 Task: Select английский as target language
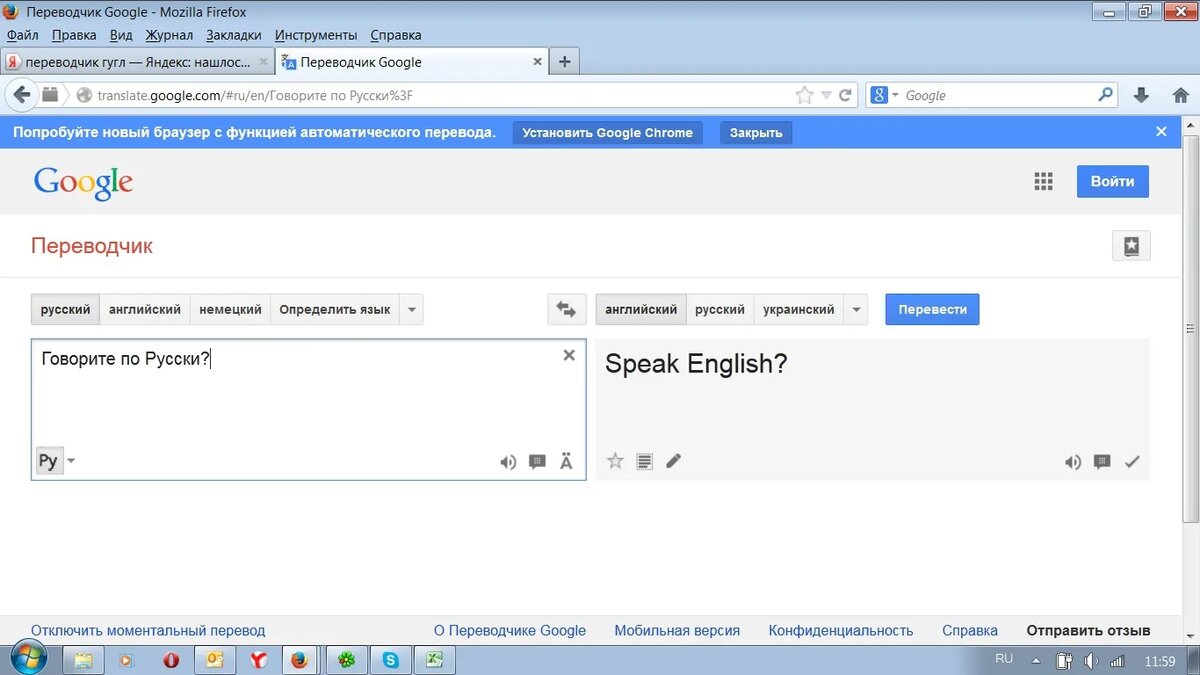tap(641, 310)
